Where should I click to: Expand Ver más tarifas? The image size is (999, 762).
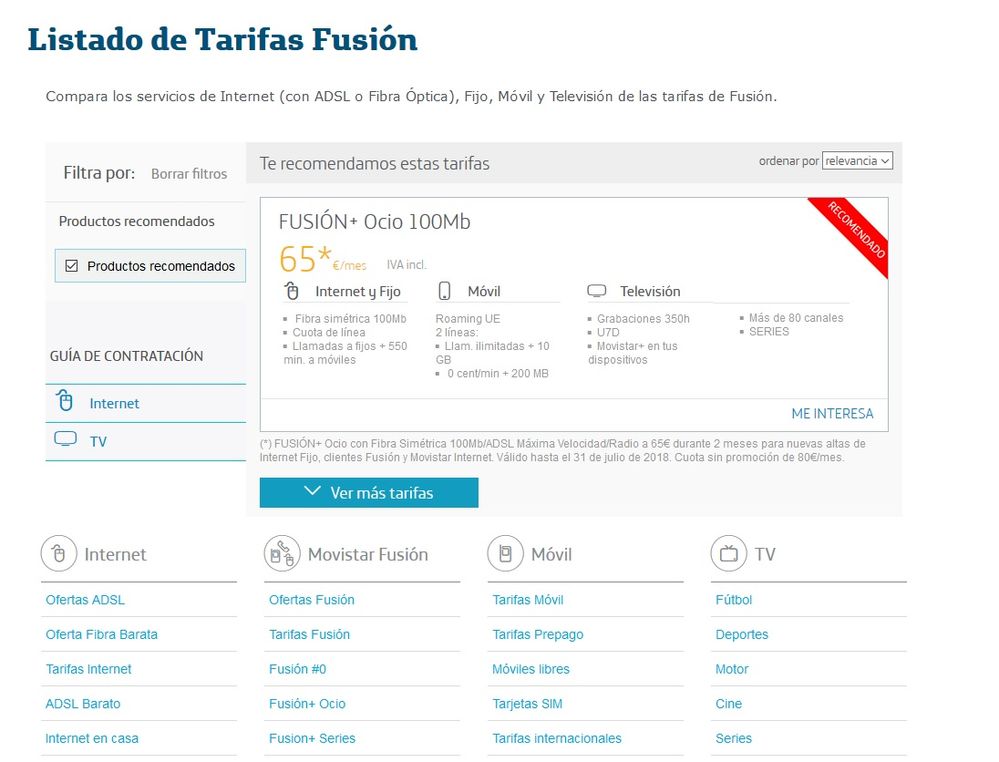coord(368,492)
